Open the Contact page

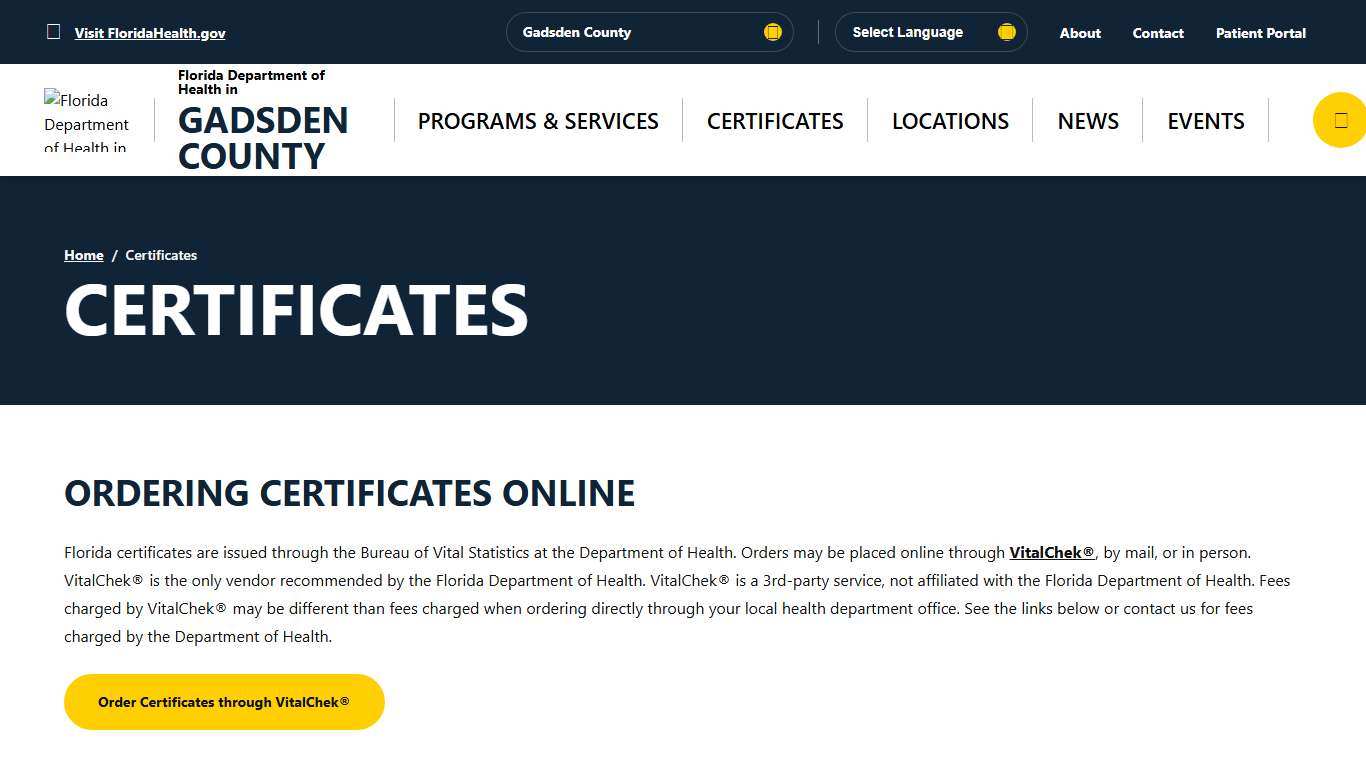tap(1158, 33)
